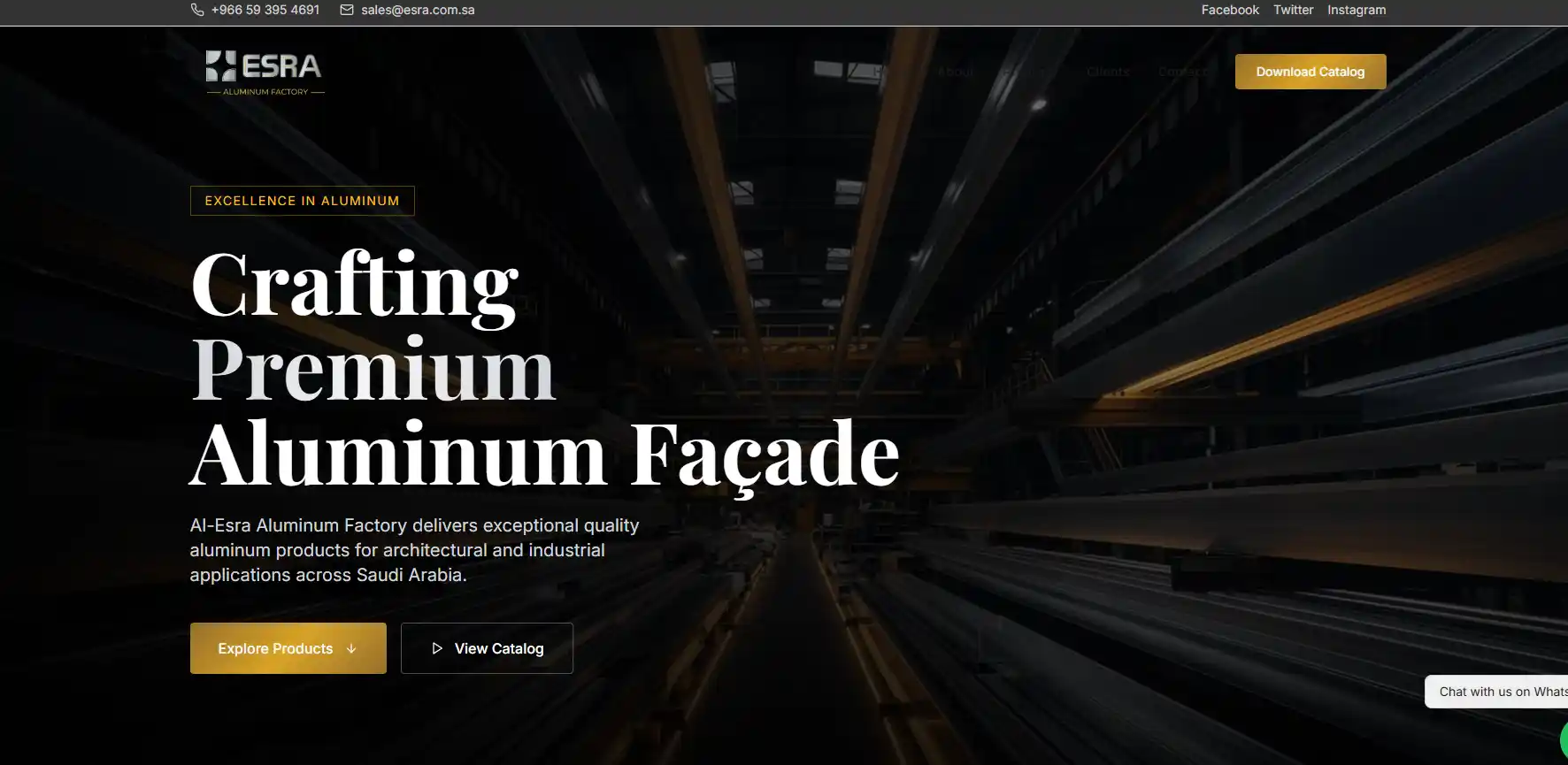Open the Instagram link
This screenshot has height=765, width=1568.
1357,10
